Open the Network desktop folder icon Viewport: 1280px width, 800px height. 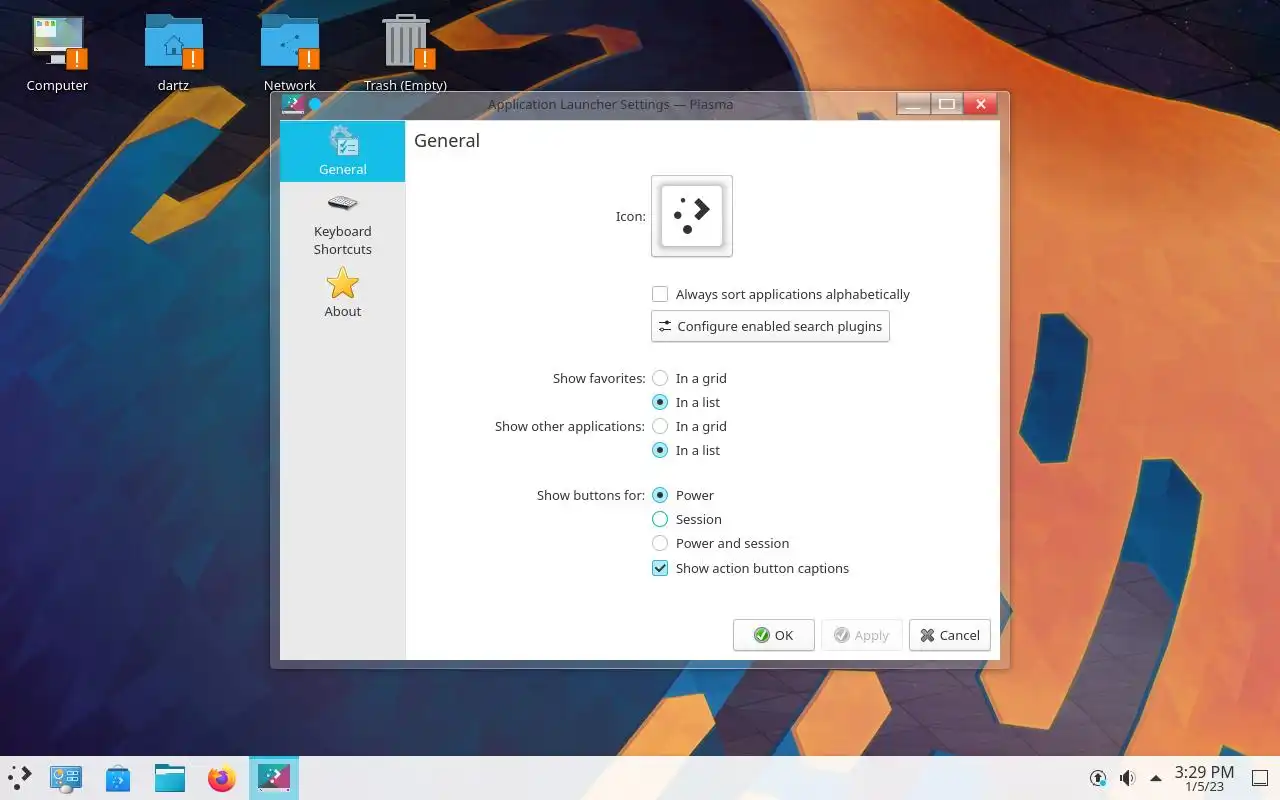[x=290, y=54]
